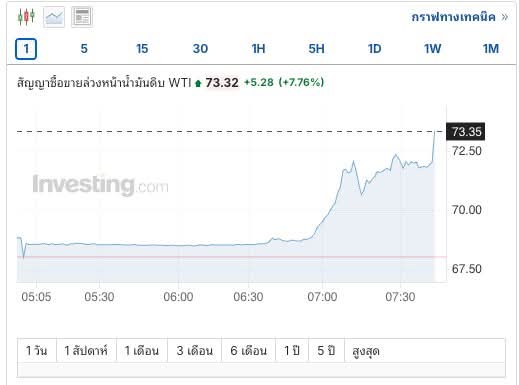
Task: Show the 1 วัน range
Action: 37,351
